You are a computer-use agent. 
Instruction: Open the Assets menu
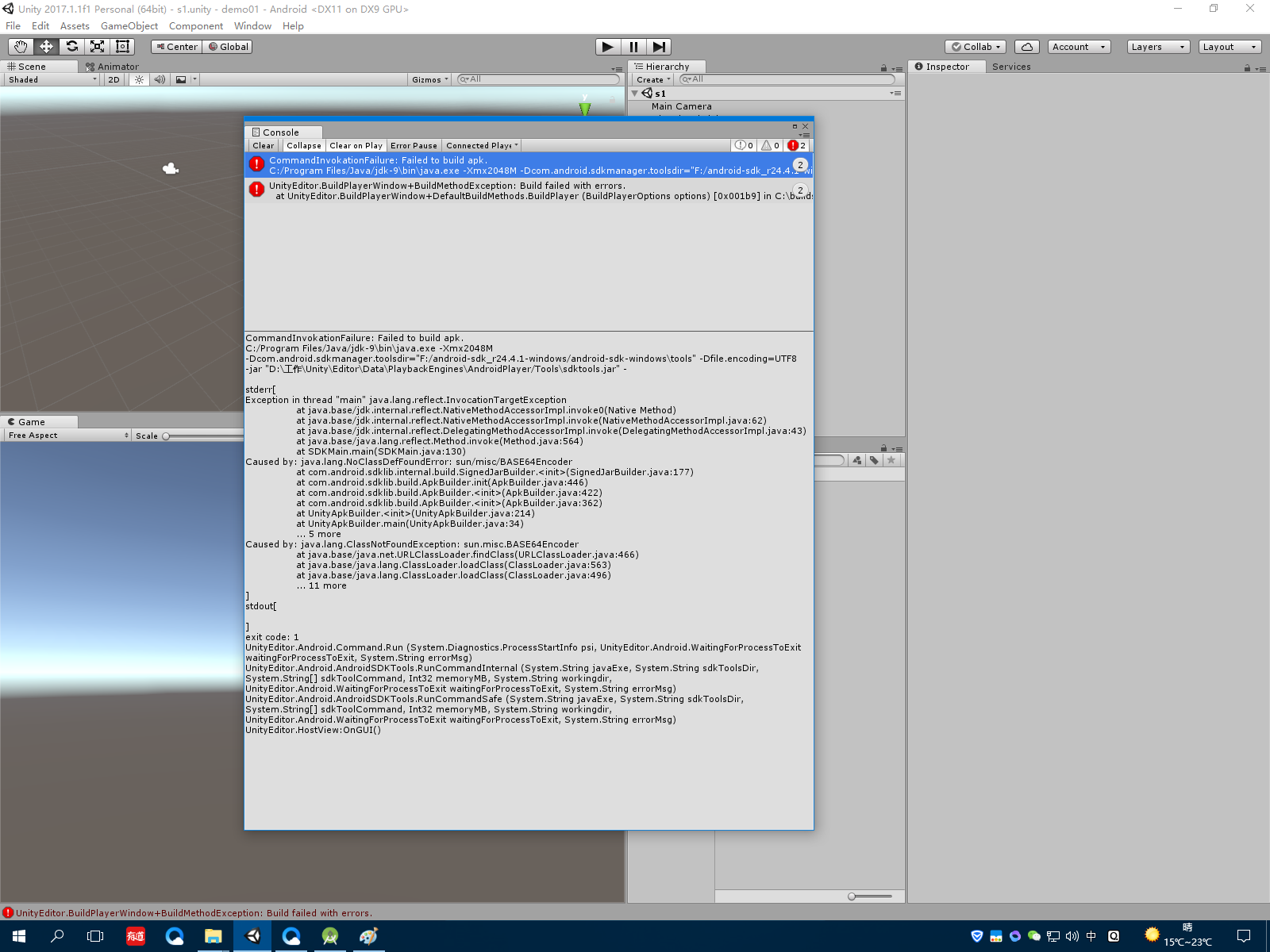[75, 25]
